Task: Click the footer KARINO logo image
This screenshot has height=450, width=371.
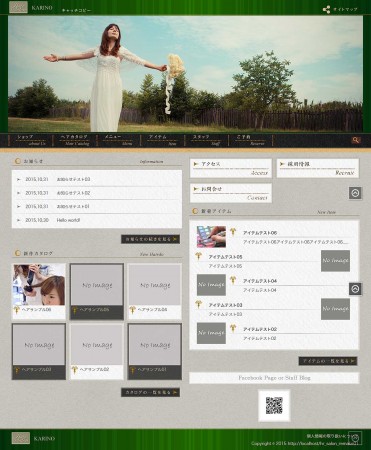Action: pos(21,438)
